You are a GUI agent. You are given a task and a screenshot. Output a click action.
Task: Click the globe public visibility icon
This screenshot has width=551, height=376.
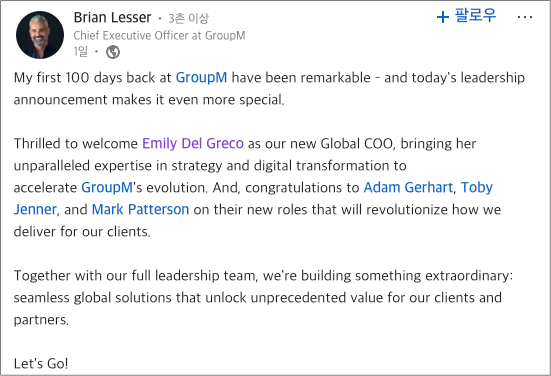[x=113, y=52]
